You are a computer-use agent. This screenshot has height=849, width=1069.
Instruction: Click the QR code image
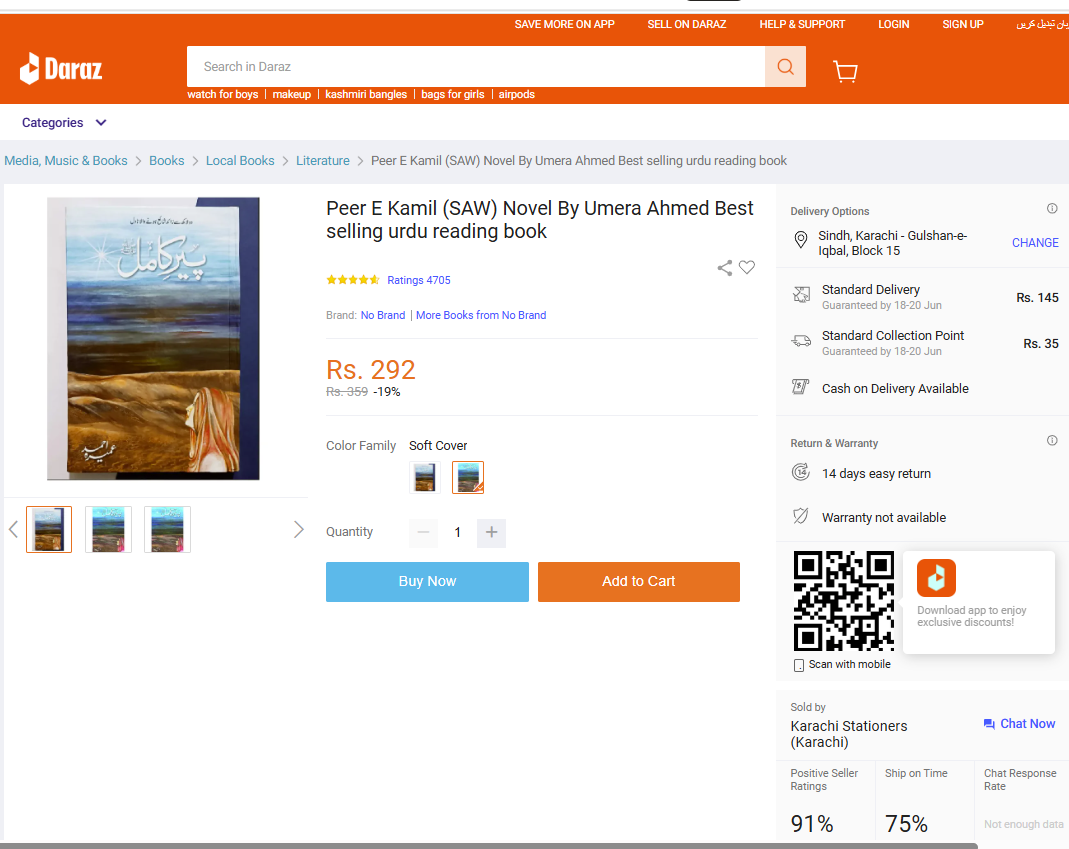point(843,601)
